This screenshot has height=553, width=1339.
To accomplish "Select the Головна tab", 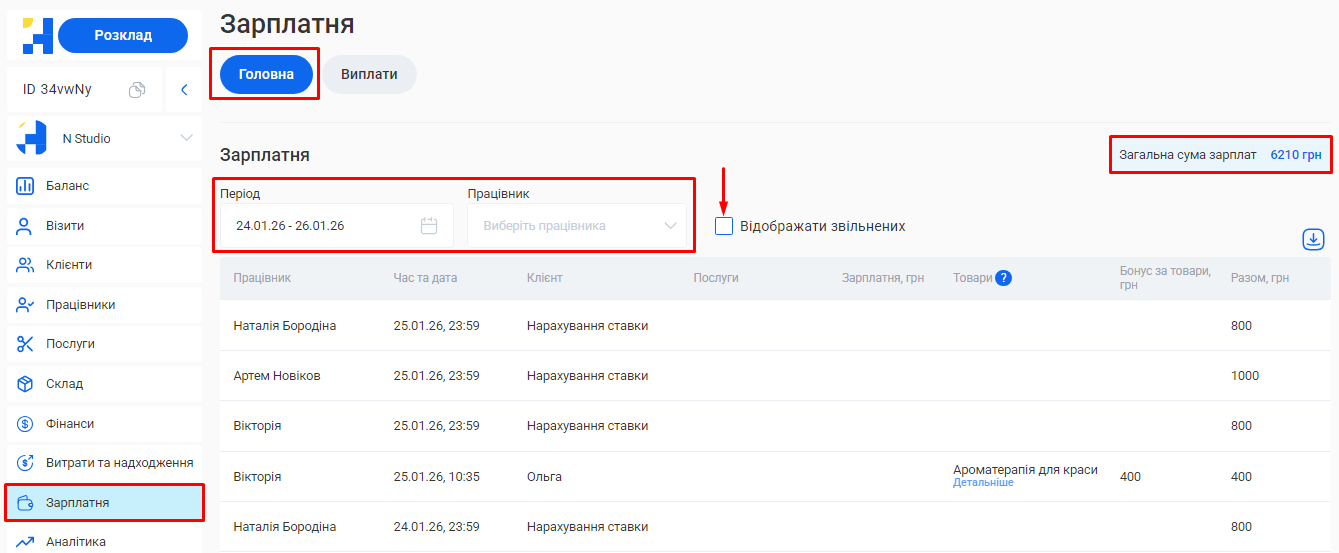I will pos(266,74).
